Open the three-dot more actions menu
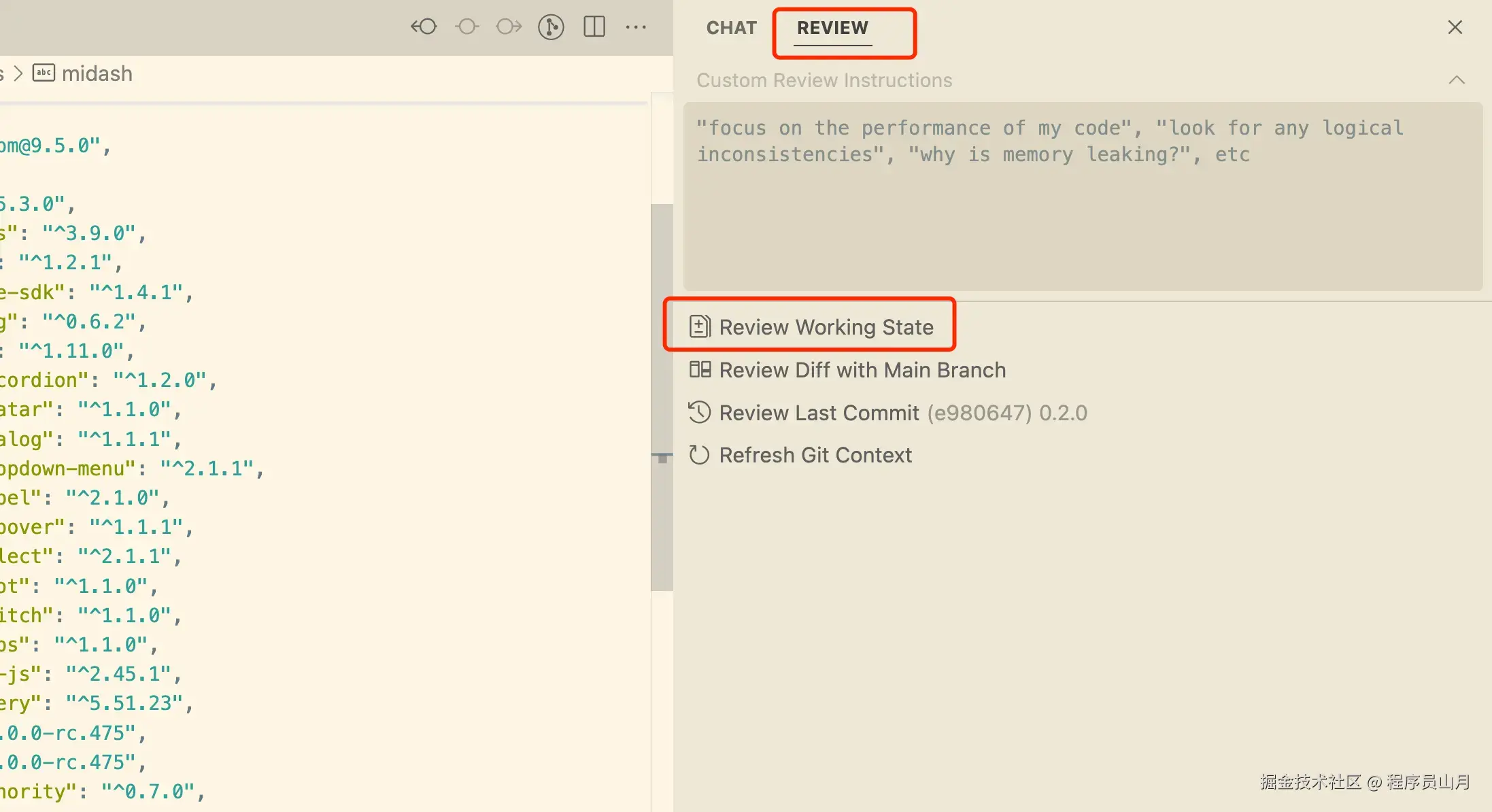This screenshot has width=1492, height=812. point(636,27)
